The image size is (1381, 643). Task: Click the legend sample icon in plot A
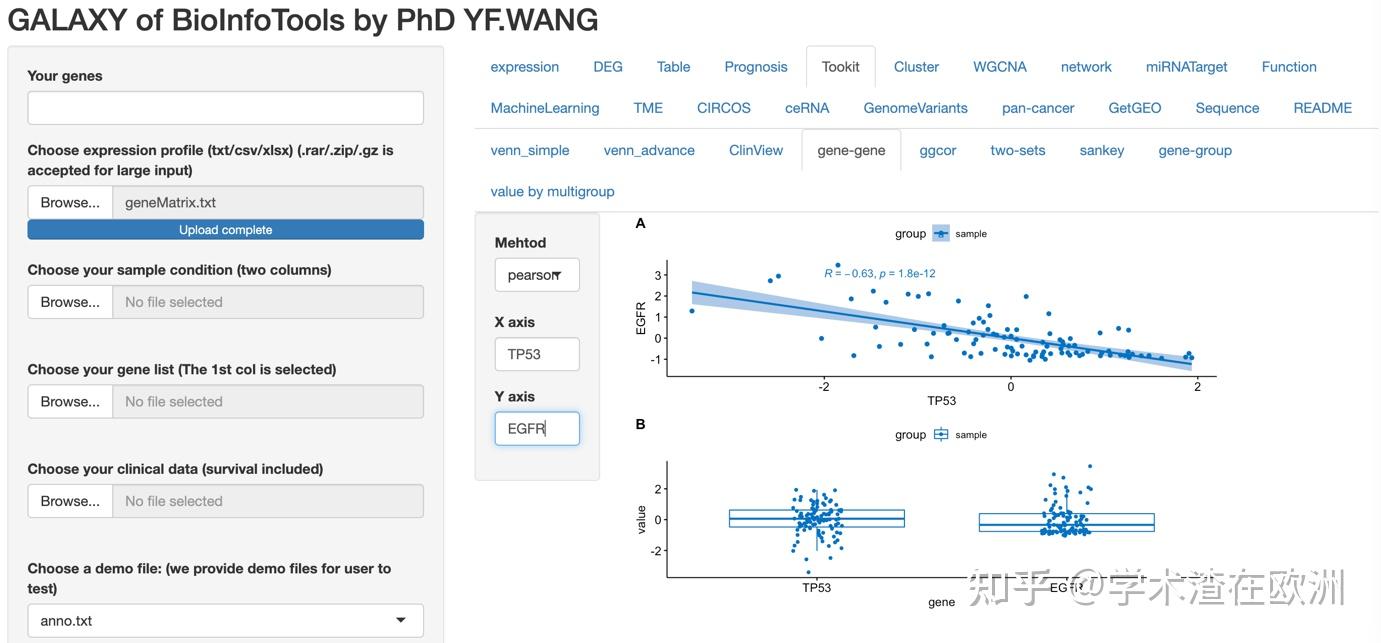pyautogui.click(x=941, y=234)
